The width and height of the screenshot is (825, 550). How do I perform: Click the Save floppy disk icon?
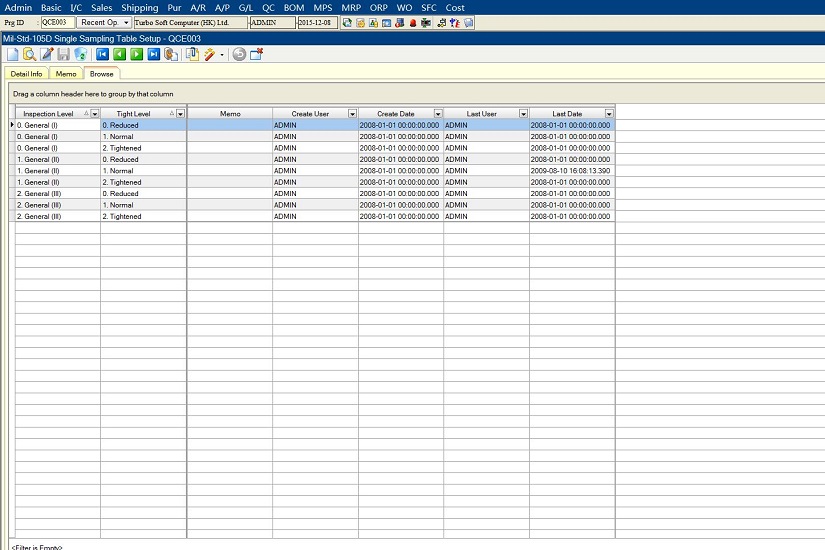pyautogui.click(x=64, y=54)
